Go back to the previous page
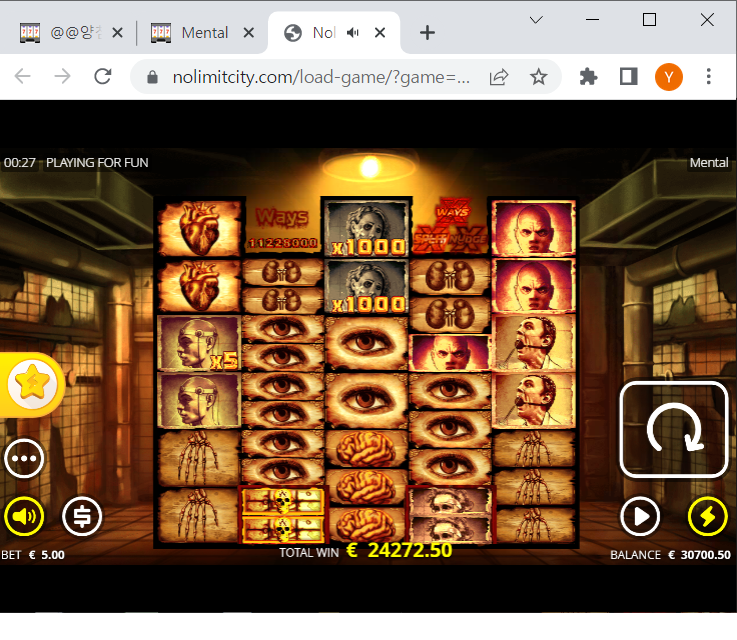 (23, 76)
